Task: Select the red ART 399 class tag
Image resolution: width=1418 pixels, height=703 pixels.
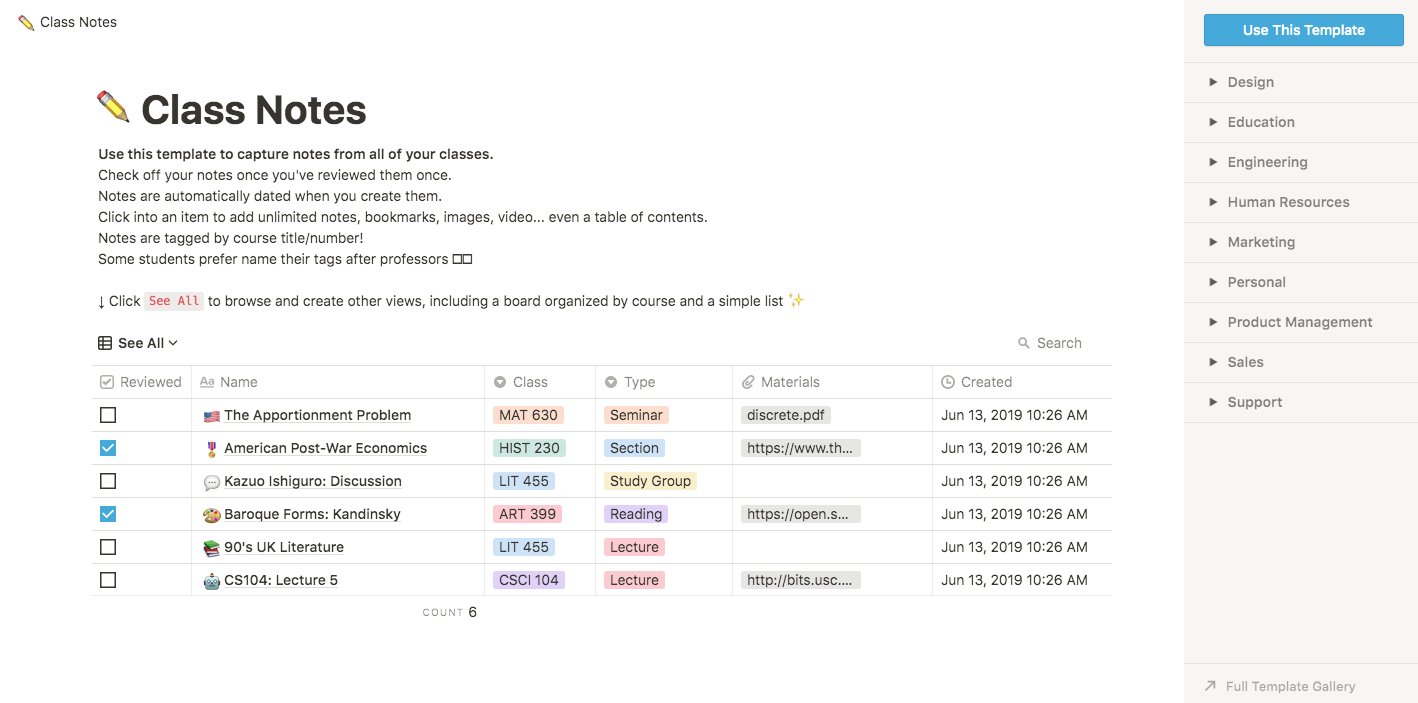Action: click(x=527, y=514)
